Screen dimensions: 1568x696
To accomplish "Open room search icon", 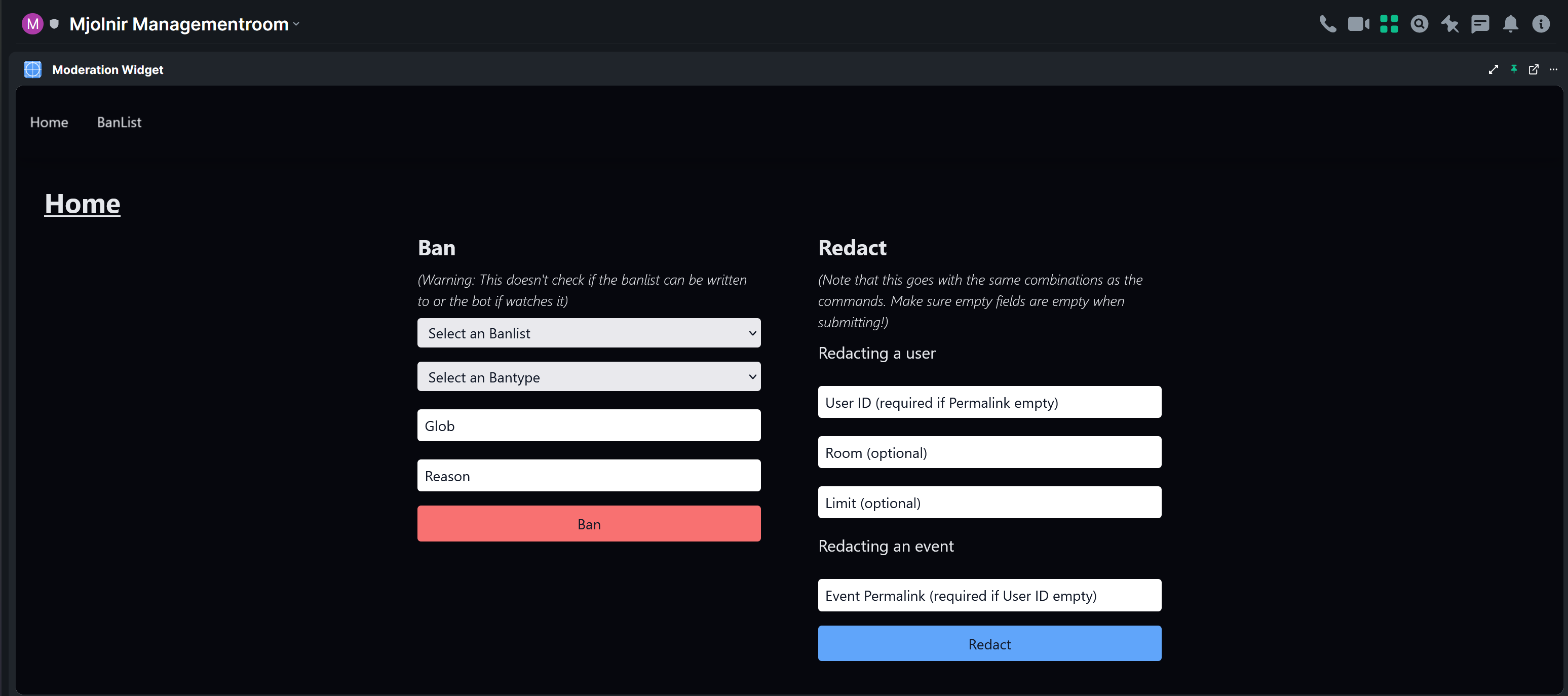I will pos(1419,24).
